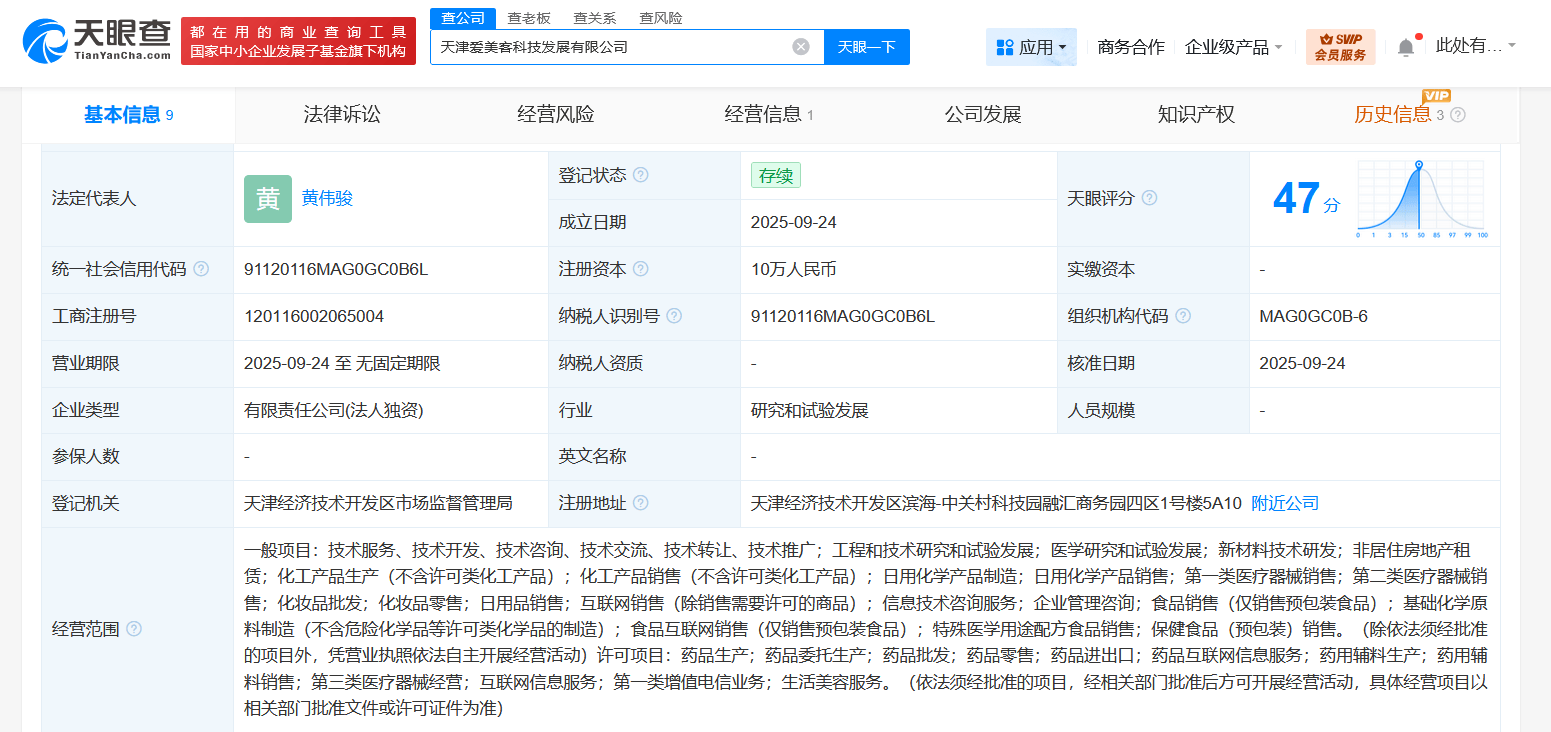Click the 天眼一下 search button
Viewport: 1551px width, 732px height.
(866, 46)
